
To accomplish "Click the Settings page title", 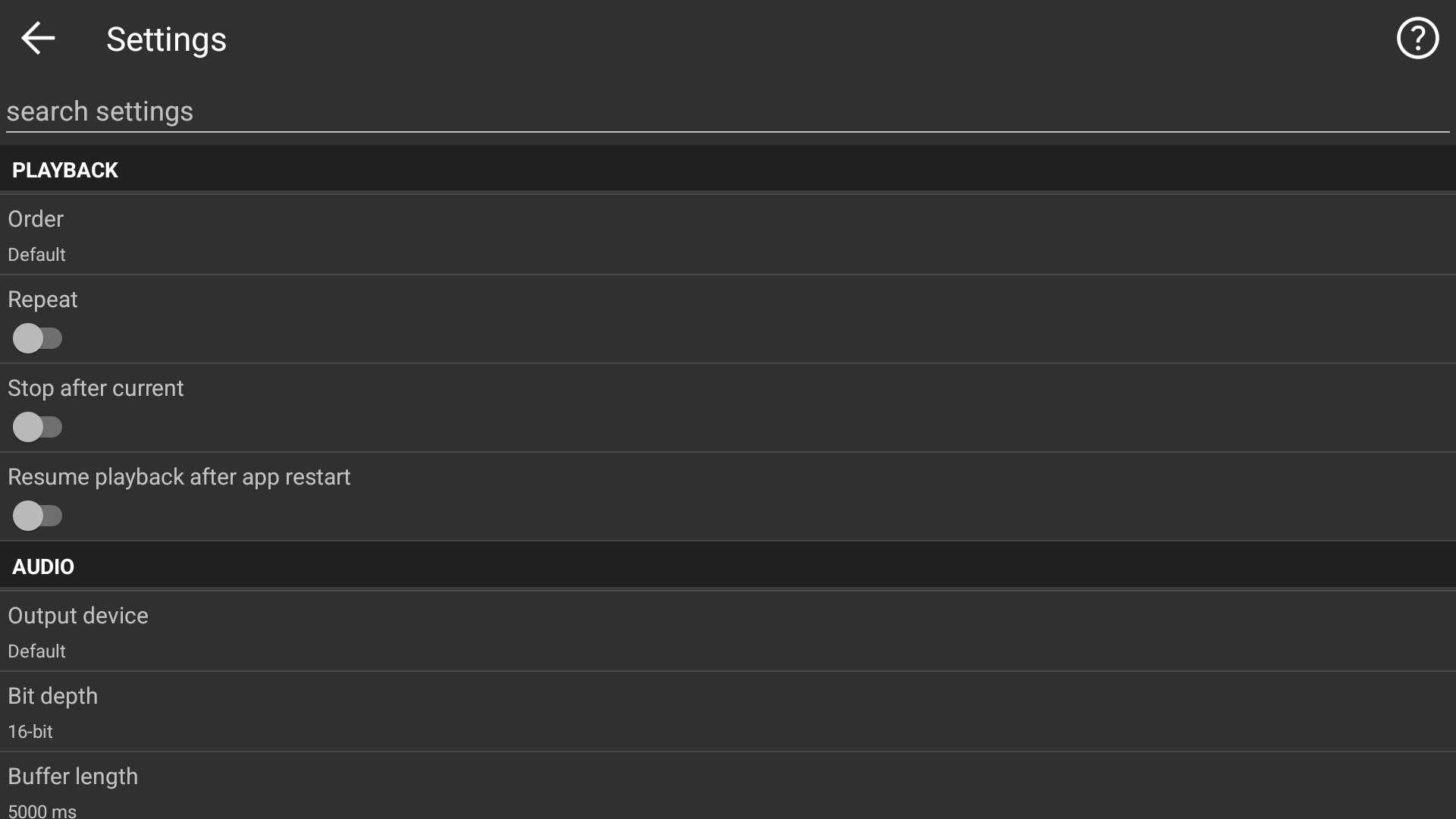I will pyautogui.click(x=166, y=39).
